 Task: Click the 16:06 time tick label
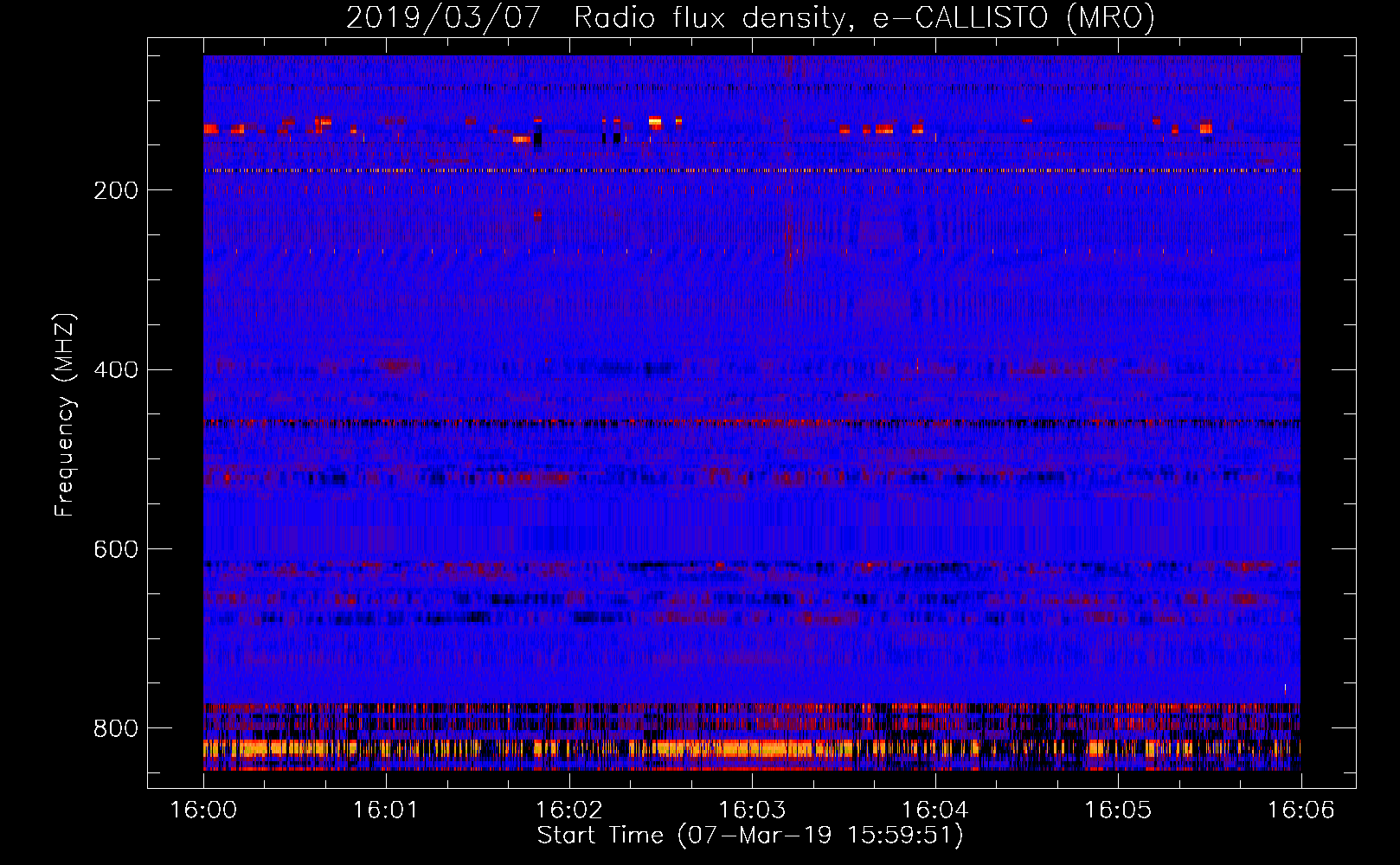point(1301,811)
